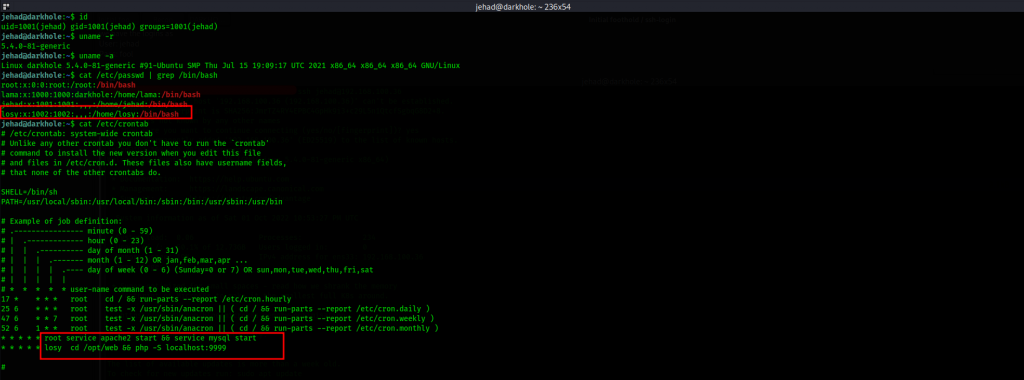Click the "cat /etc/passwd | grep /bin/bash" command
Image resolution: width=1024 pixels, height=380 pixels.
(147, 75)
